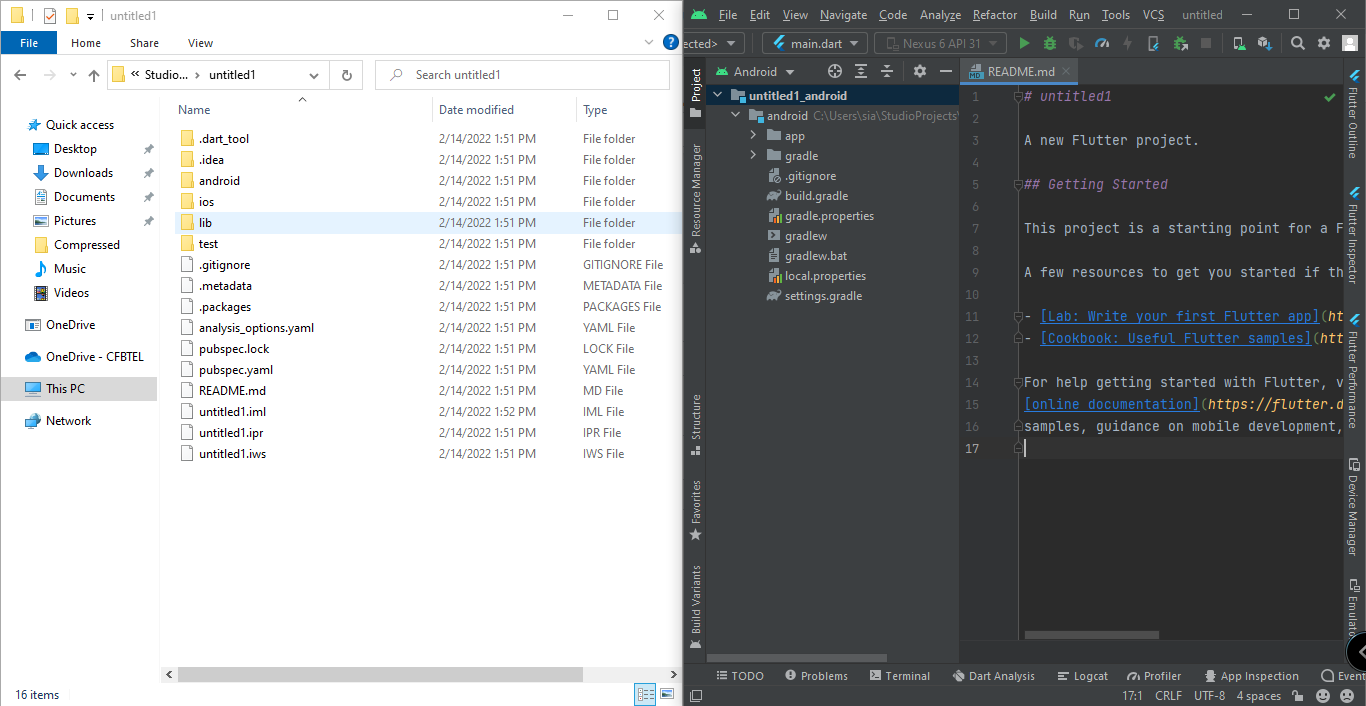Open main.dart run configuration dropdown

pyautogui.click(x=814, y=43)
